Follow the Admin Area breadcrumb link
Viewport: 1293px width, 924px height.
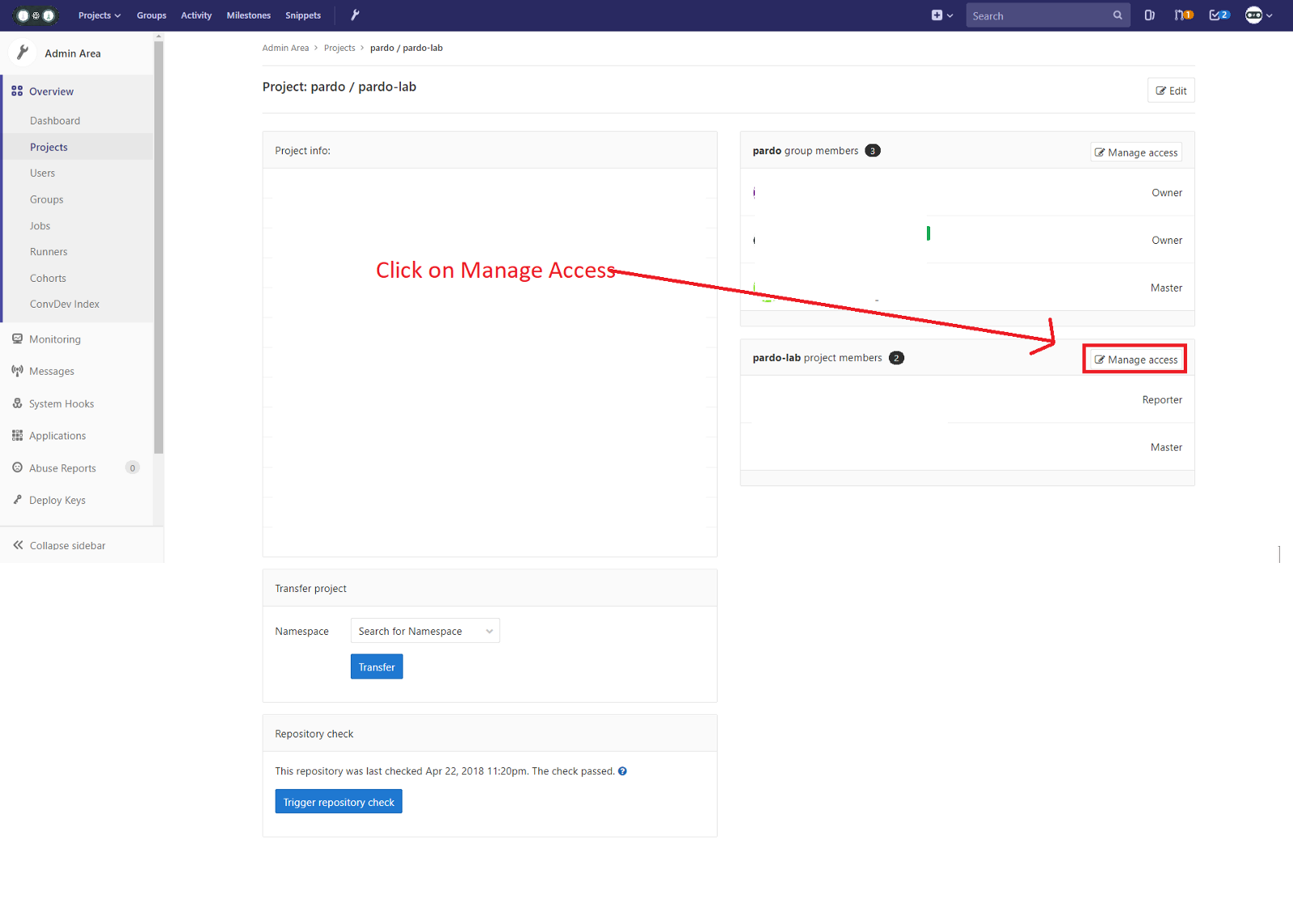pos(285,48)
